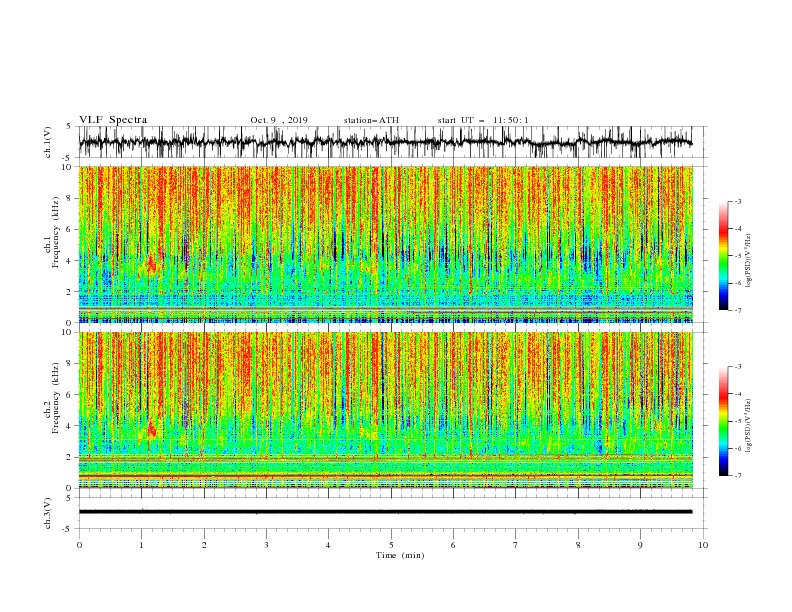Viewport: 792px width, 612px height.
Task: Click the '-7' value on ch.2 colorbar
Action: click(x=737, y=475)
